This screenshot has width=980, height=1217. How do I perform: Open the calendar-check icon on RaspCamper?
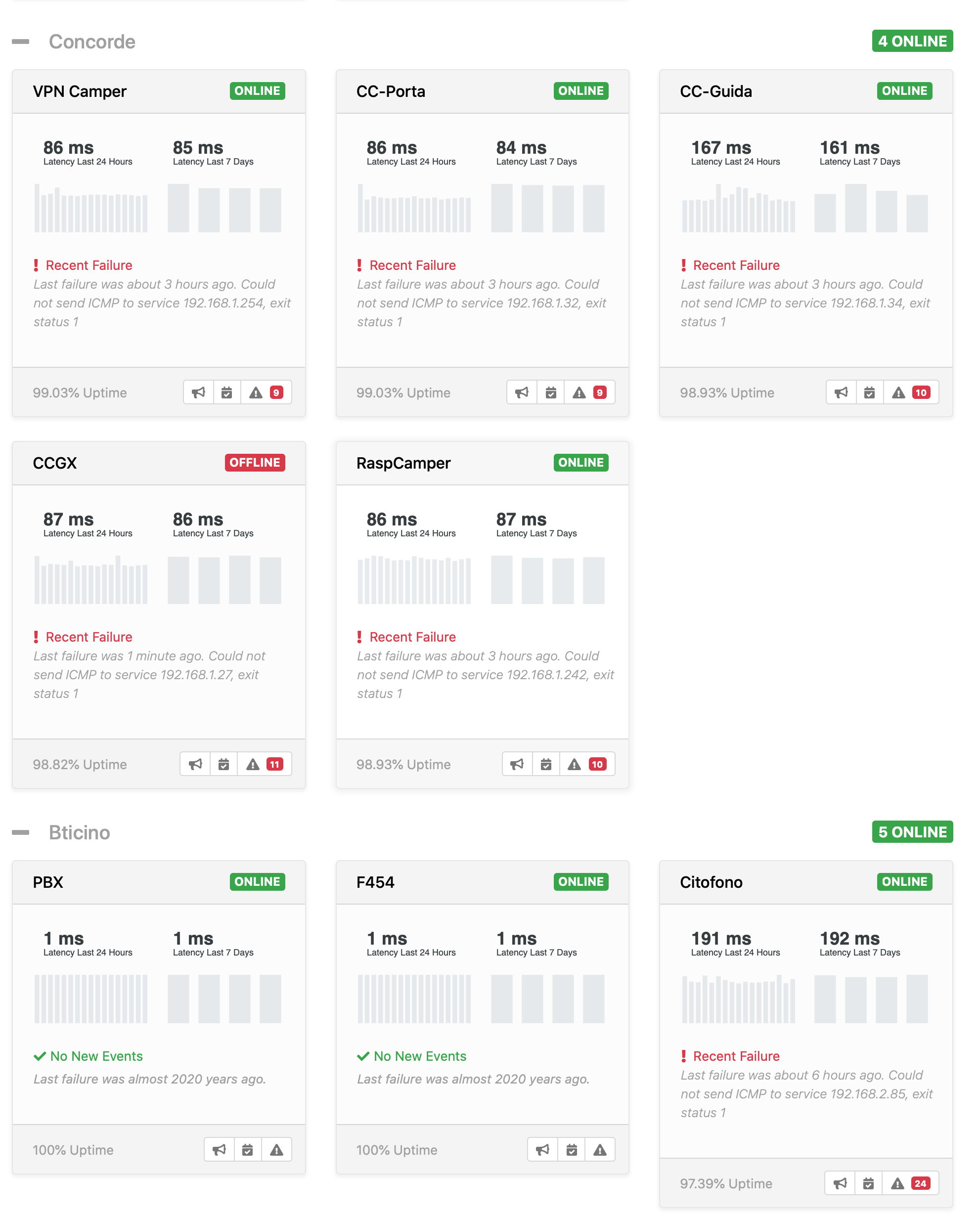pos(545,764)
